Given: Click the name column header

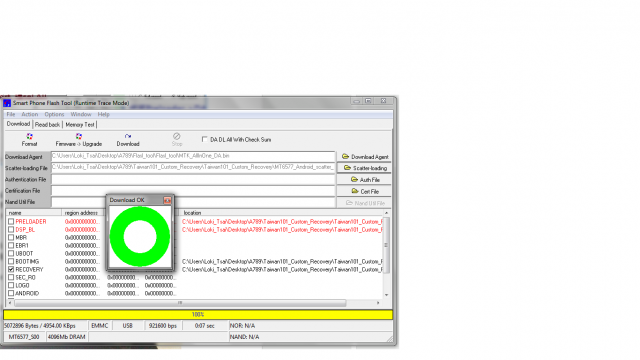Looking at the screenshot, I should click(x=33, y=213).
